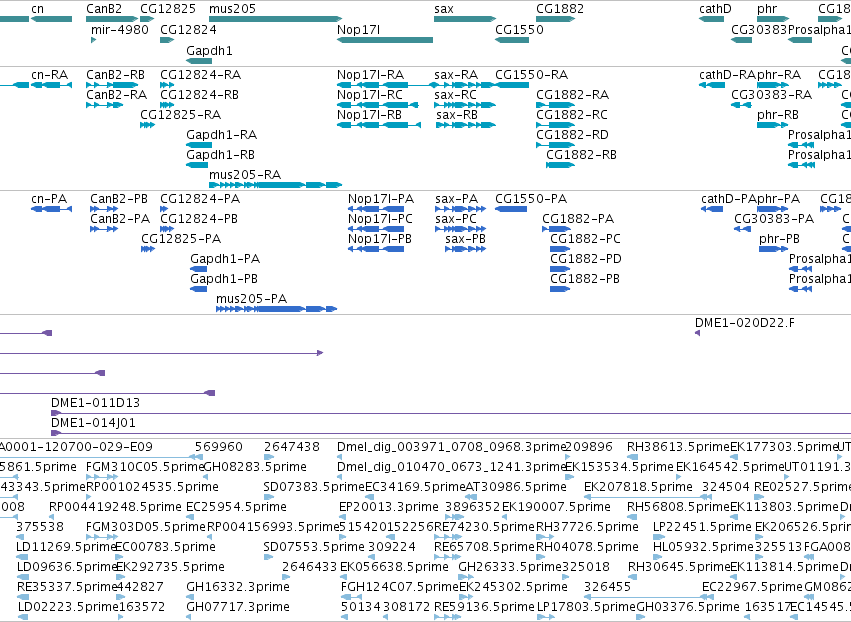Viewport: 851px width, 622px height.
Task: Open the Gapdh1 gene label
Action: (x=209, y=50)
